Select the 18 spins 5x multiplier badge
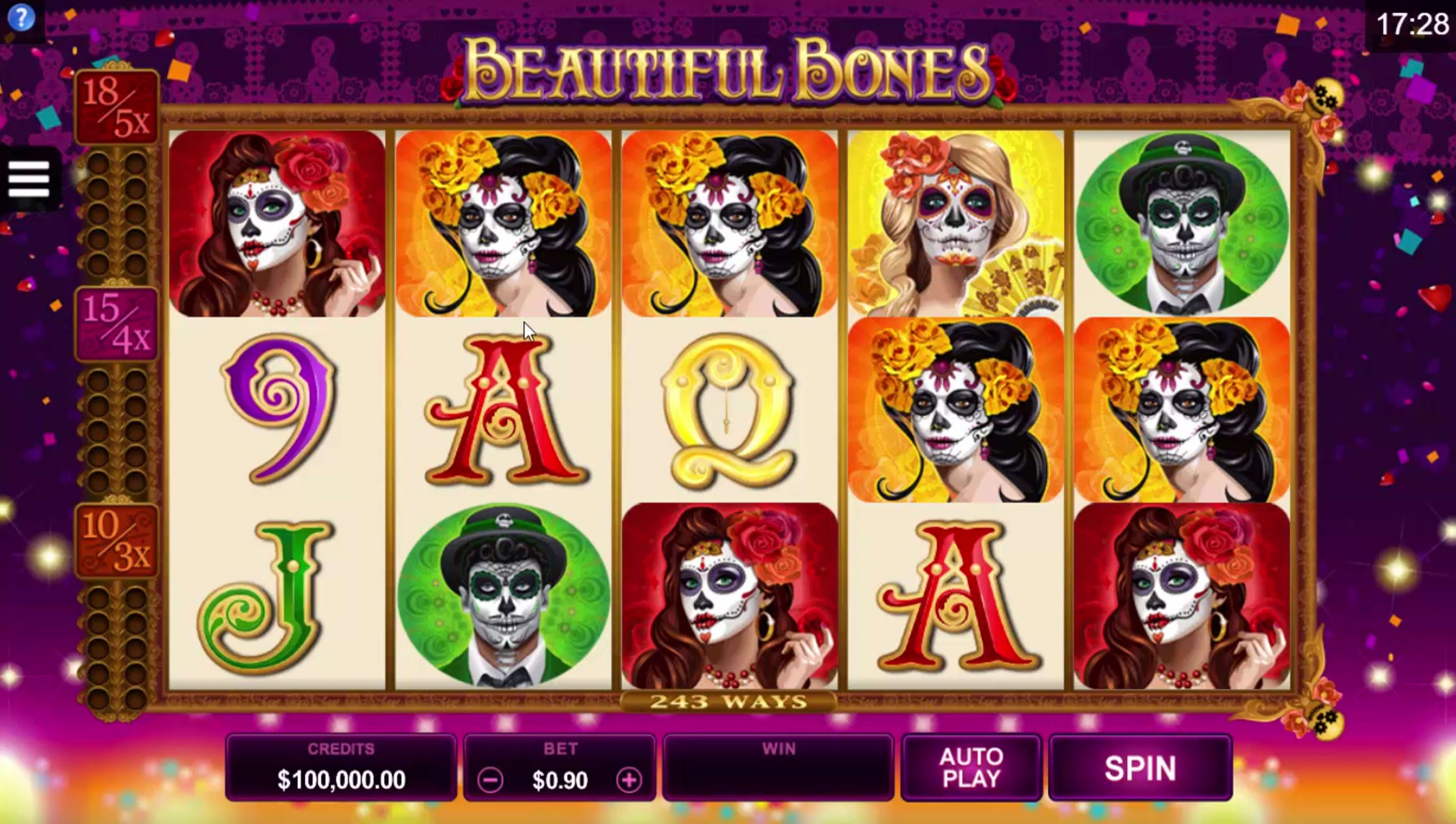Viewport: 1456px width, 824px height. (117, 107)
